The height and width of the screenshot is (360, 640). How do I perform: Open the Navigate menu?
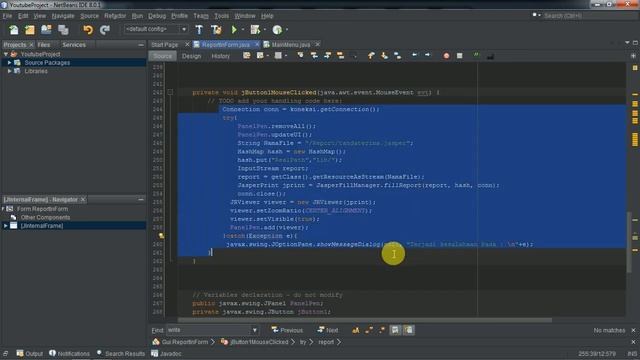pyautogui.click(x=63, y=16)
